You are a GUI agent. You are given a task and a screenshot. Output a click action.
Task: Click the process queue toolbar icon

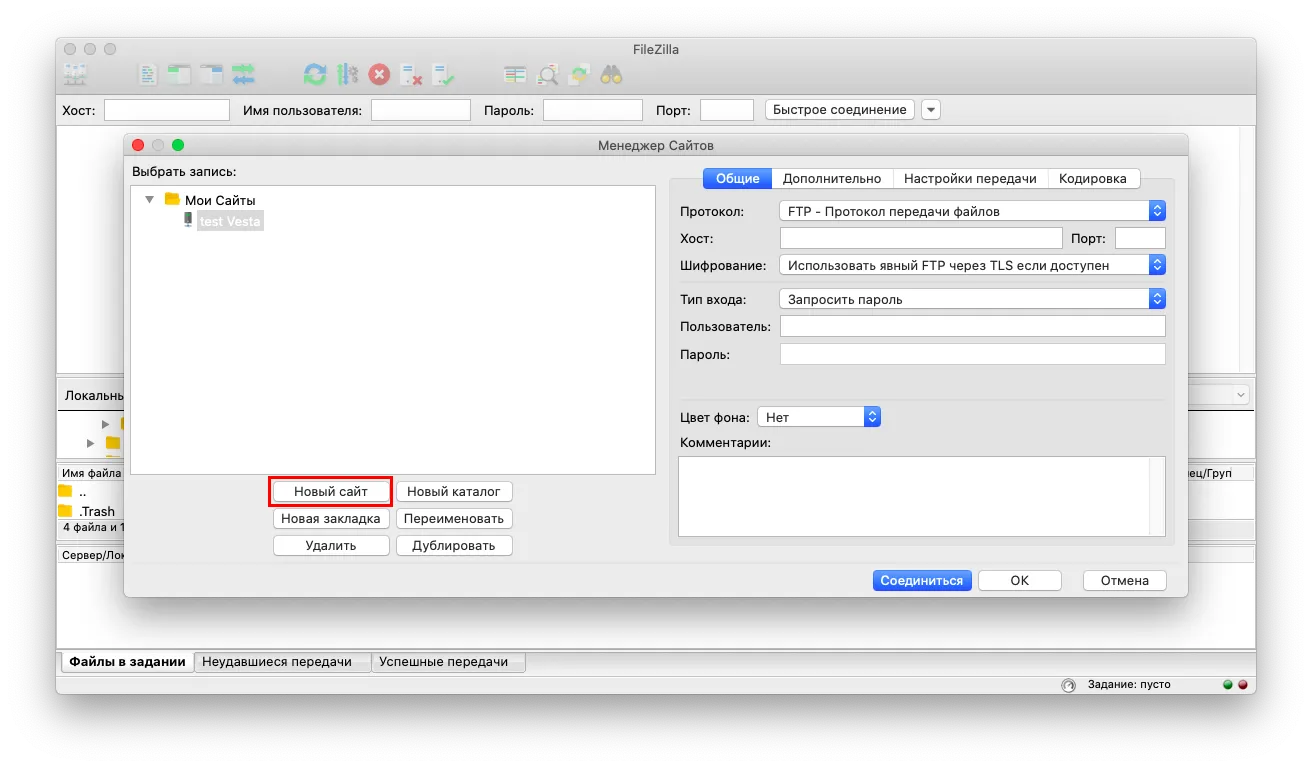tap(347, 74)
